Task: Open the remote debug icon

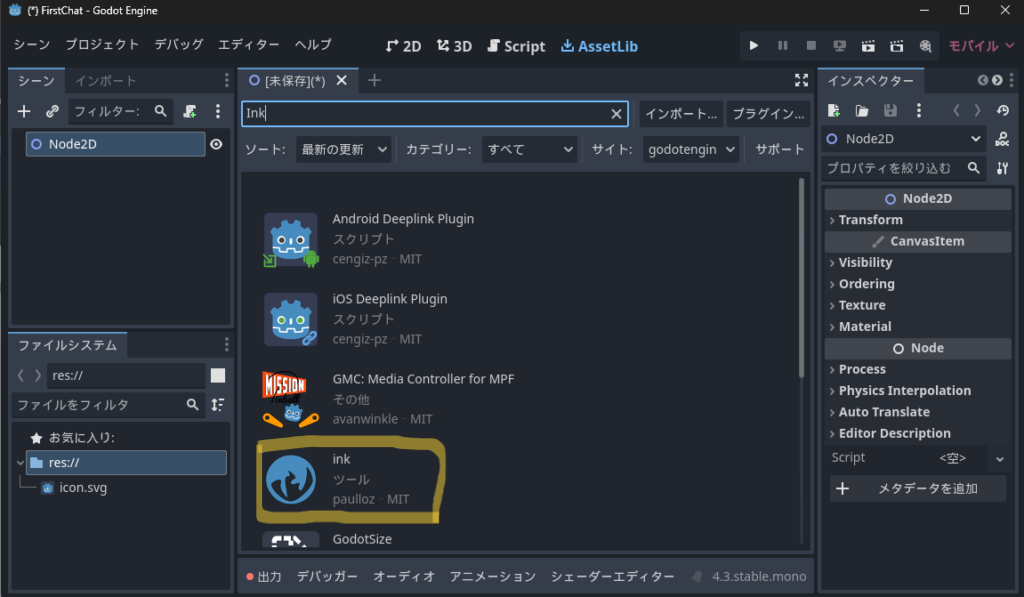Action: coord(840,46)
